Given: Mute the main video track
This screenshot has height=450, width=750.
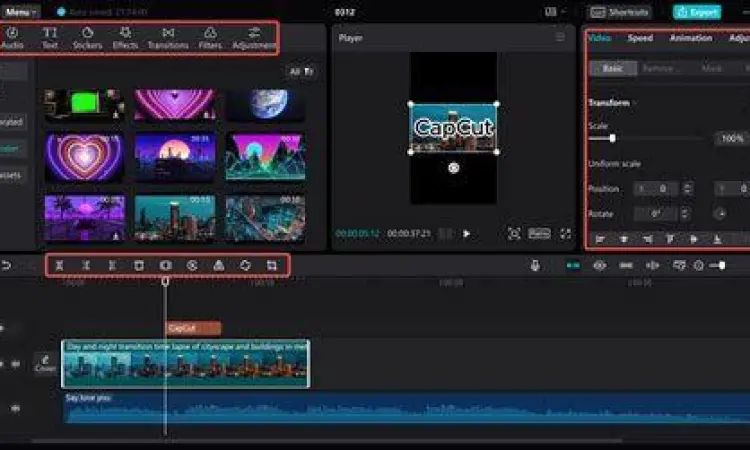Looking at the screenshot, I should [16, 364].
